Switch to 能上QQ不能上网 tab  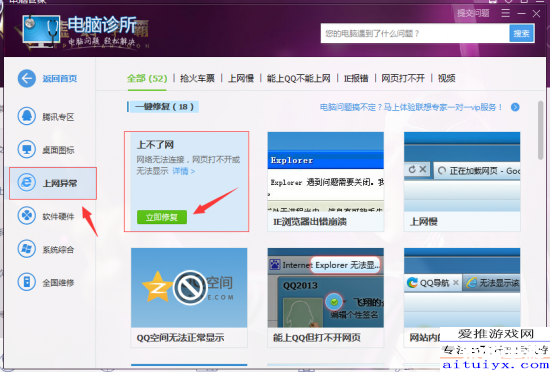pos(299,78)
